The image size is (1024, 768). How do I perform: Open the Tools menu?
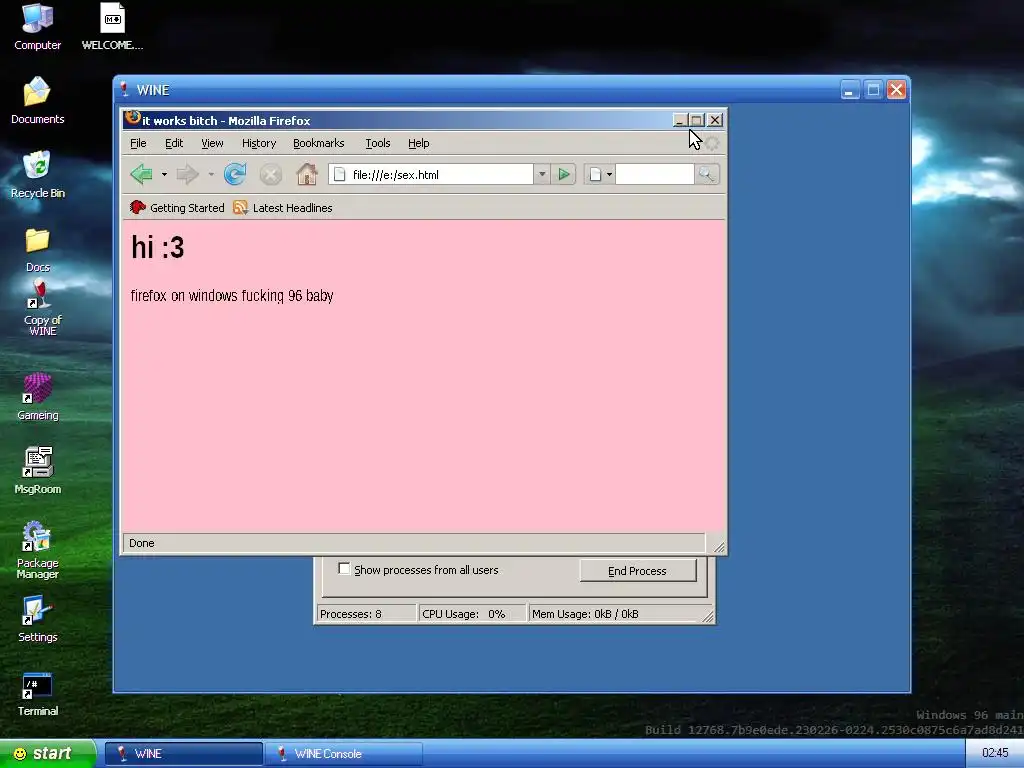point(377,143)
